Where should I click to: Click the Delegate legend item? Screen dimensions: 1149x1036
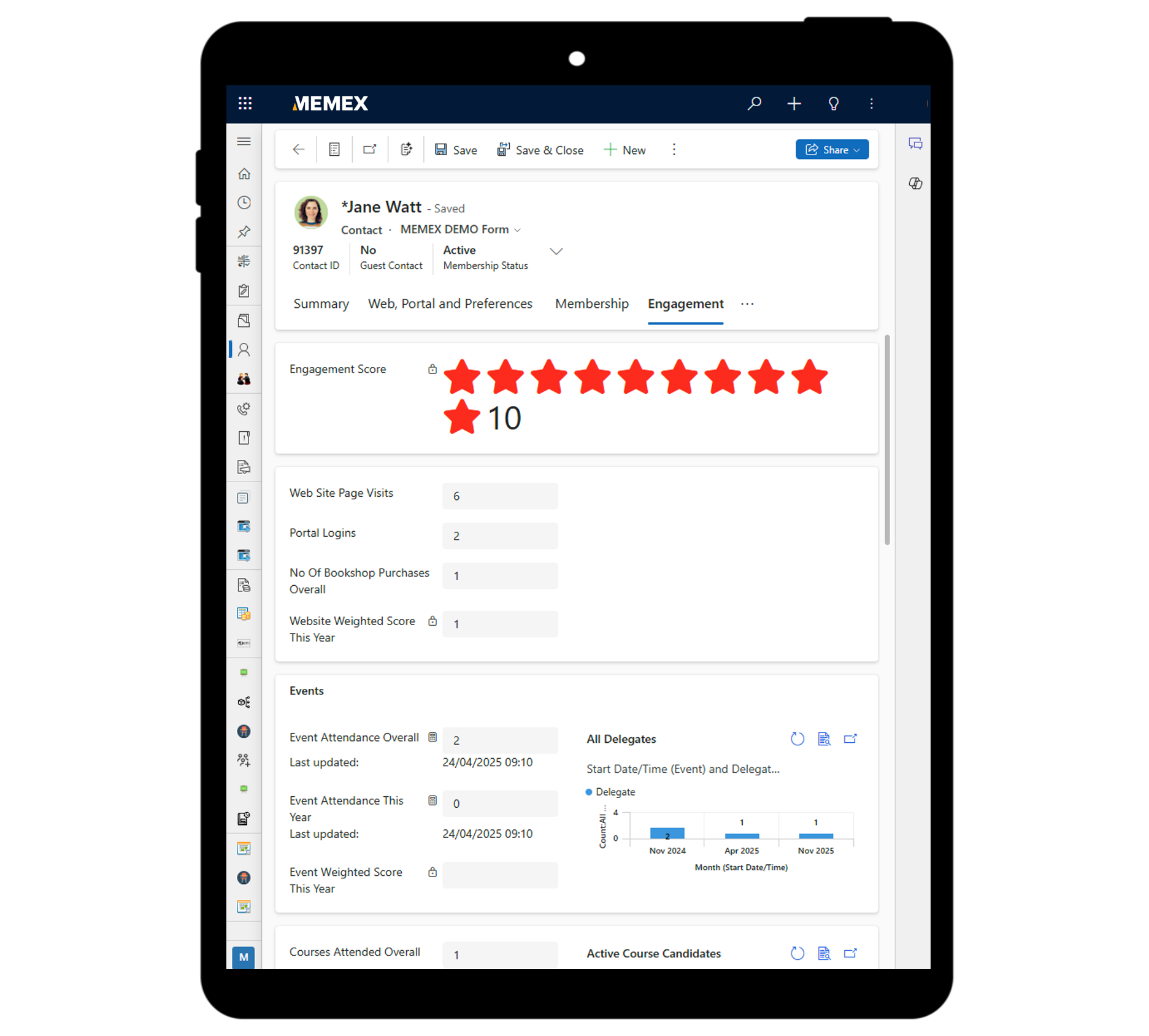610,792
